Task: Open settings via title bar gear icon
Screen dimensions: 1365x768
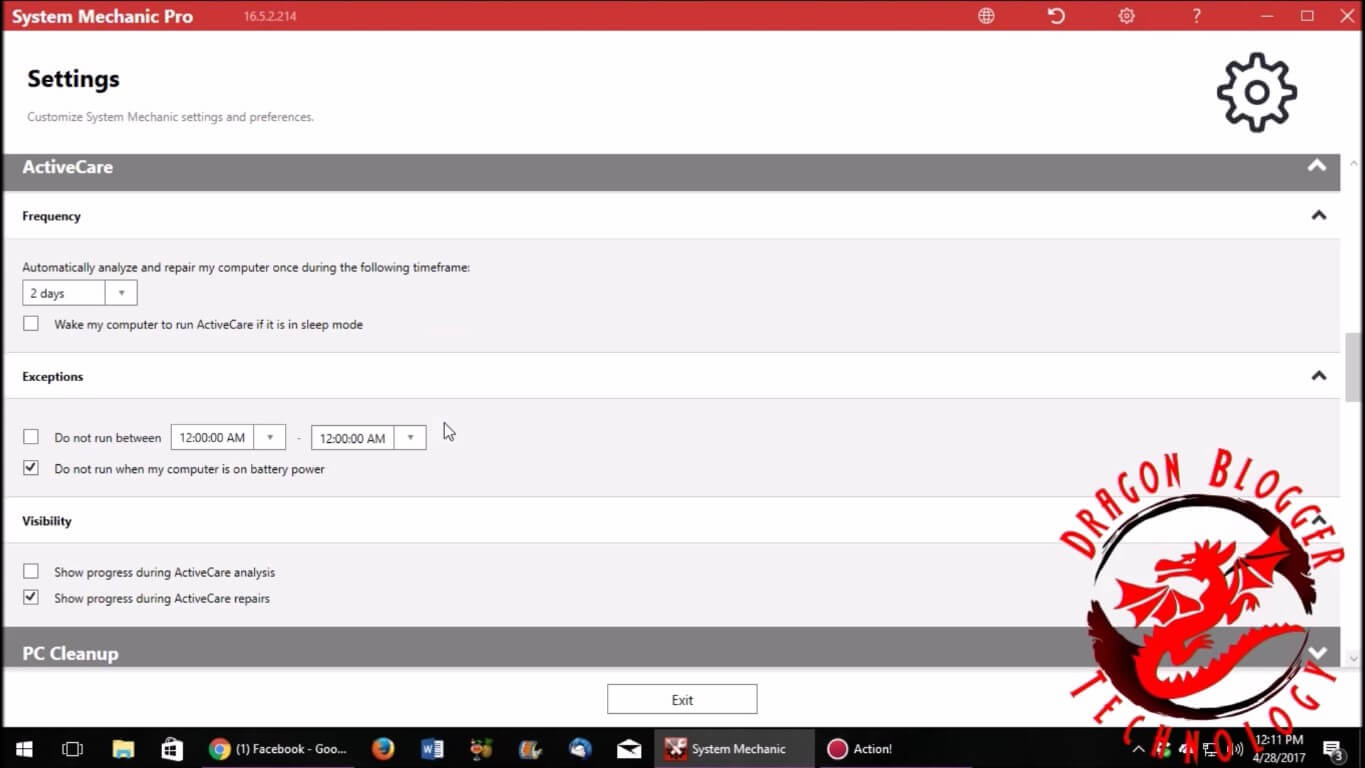Action: point(1126,16)
